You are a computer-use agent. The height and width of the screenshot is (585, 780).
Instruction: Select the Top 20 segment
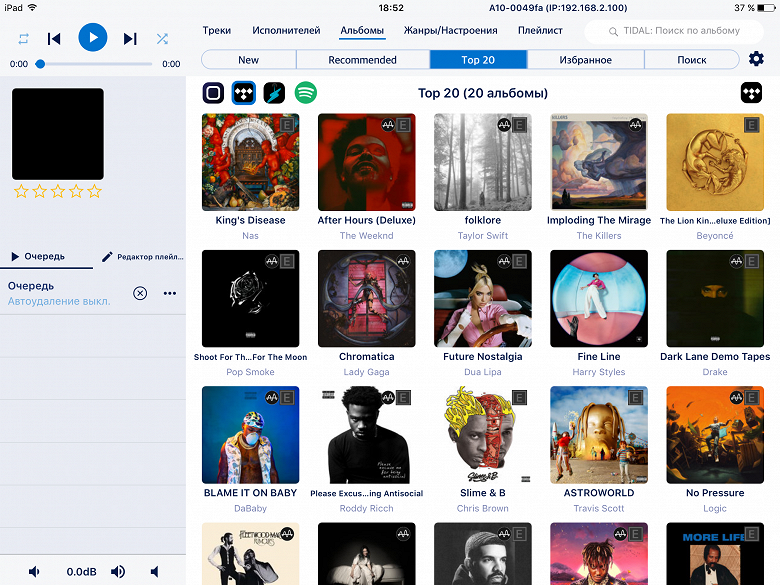coord(478,60)
